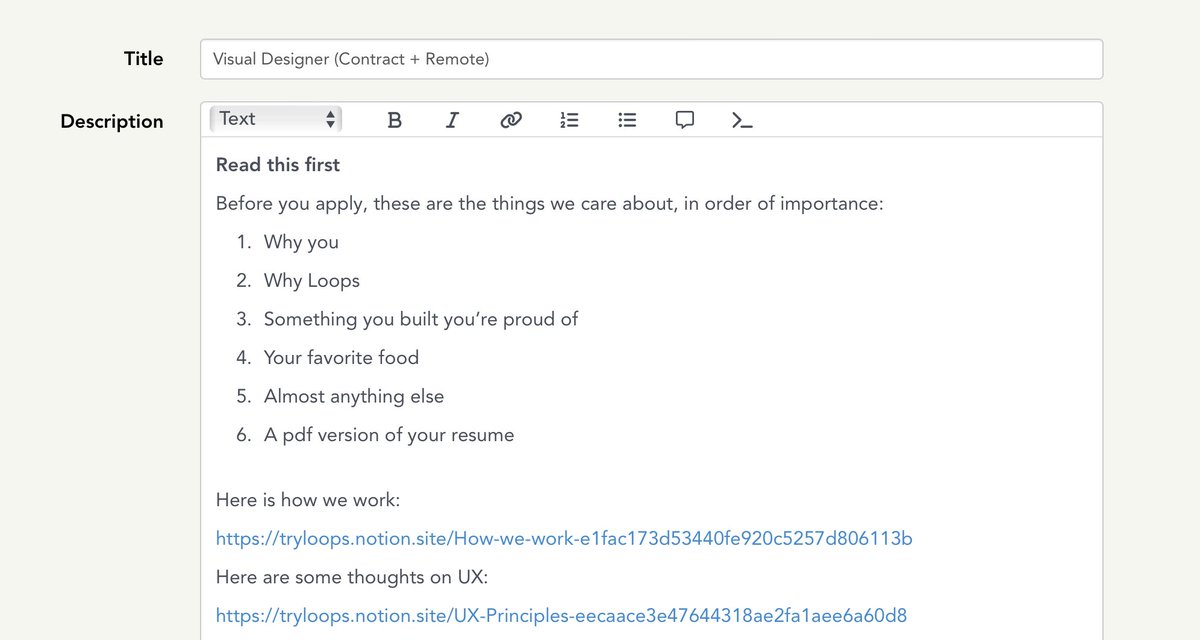Apply italic formatting to the description

pos(452,120)
